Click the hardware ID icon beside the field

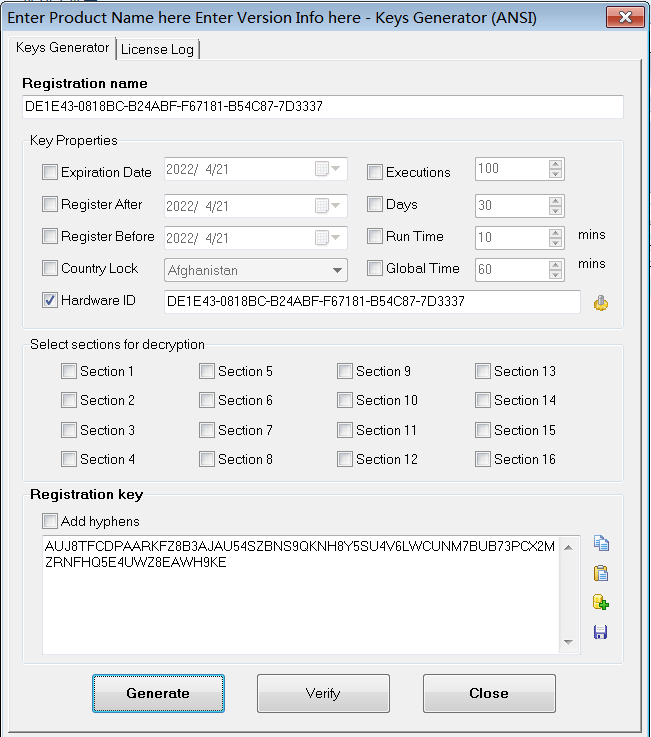600,303
